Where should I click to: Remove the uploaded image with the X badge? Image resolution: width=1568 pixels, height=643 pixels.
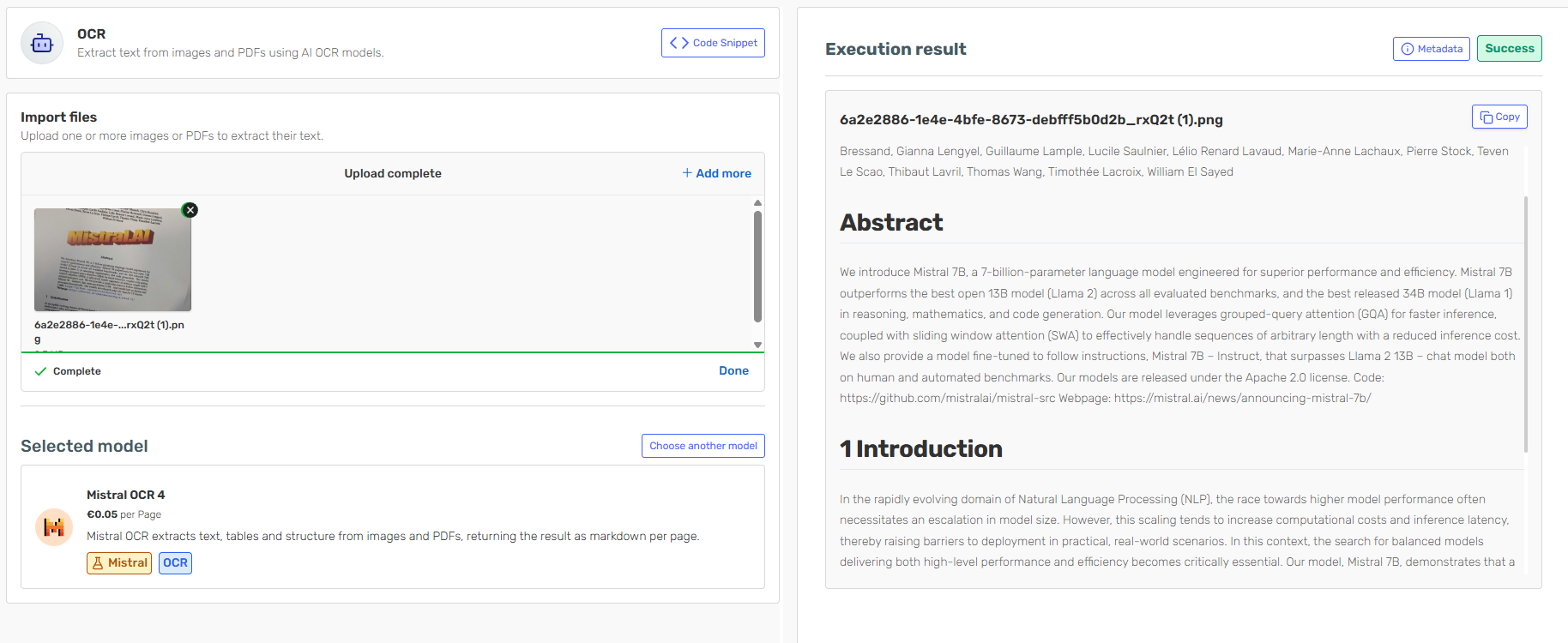click(x=190, y=210)
